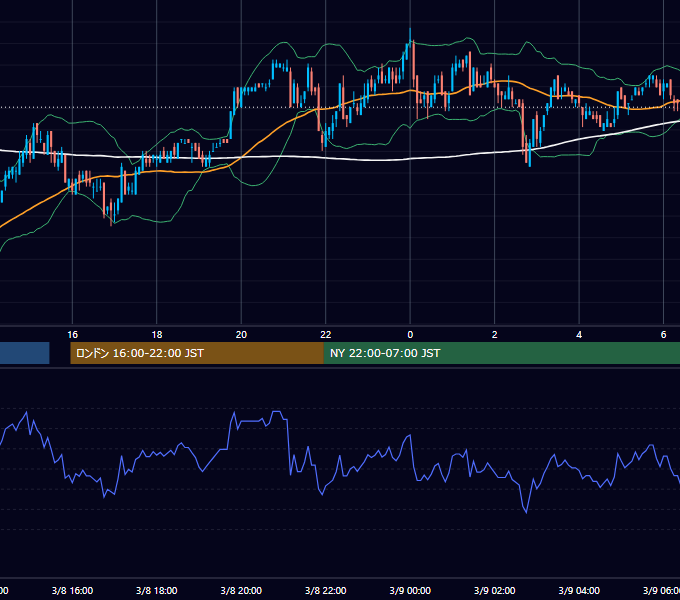Click the 3/9 00:00 time label

[410, 590]
